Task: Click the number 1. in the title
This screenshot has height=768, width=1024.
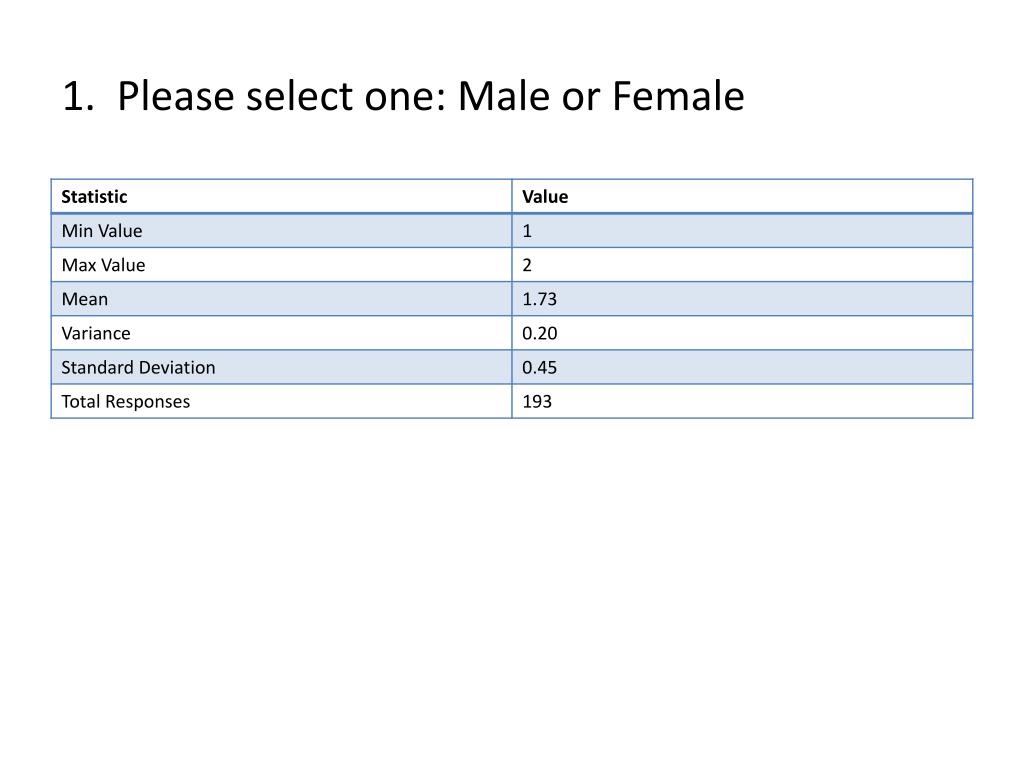Action: 79,97
